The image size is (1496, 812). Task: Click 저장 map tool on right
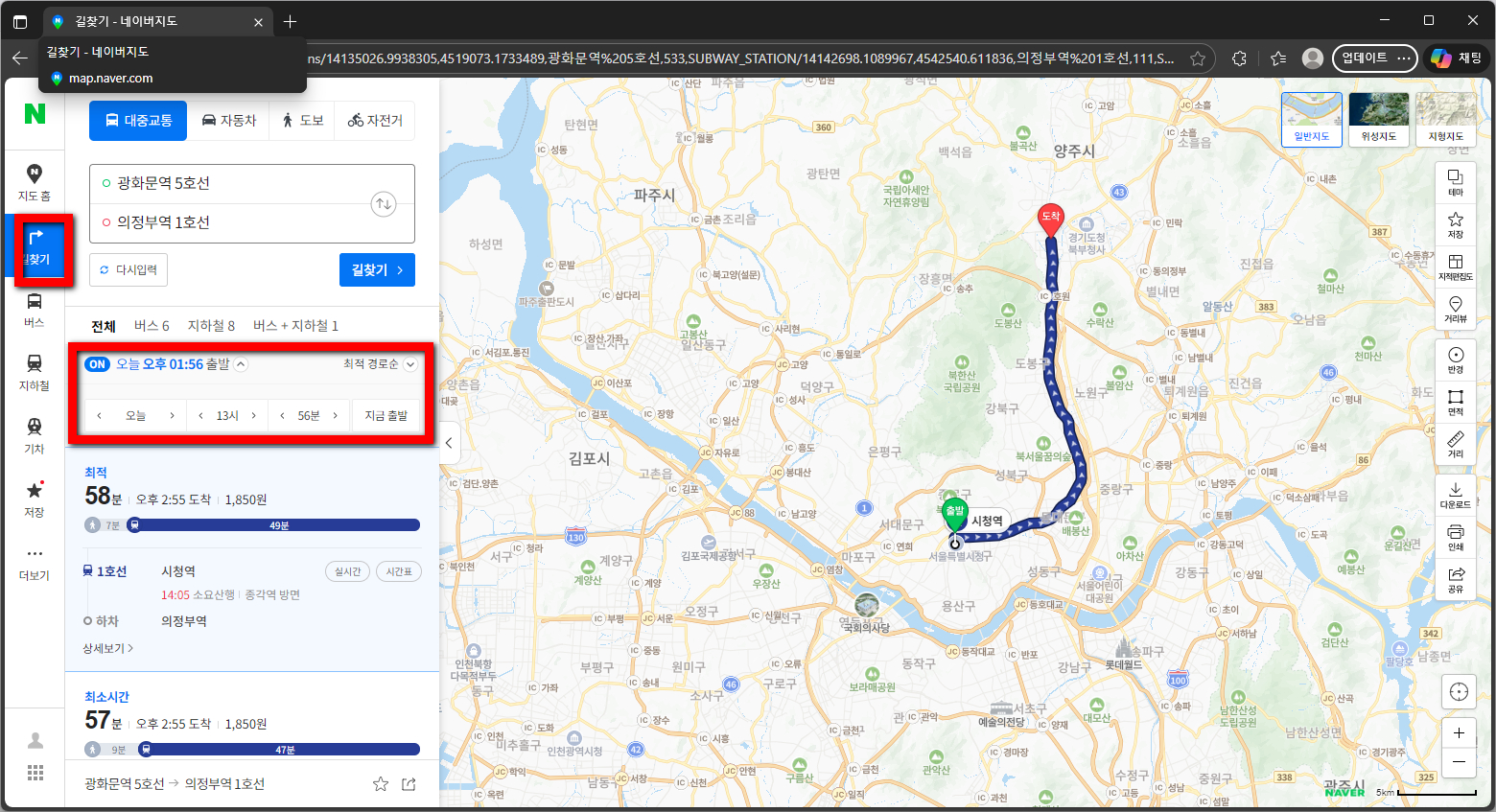[x=1456, y=225]
